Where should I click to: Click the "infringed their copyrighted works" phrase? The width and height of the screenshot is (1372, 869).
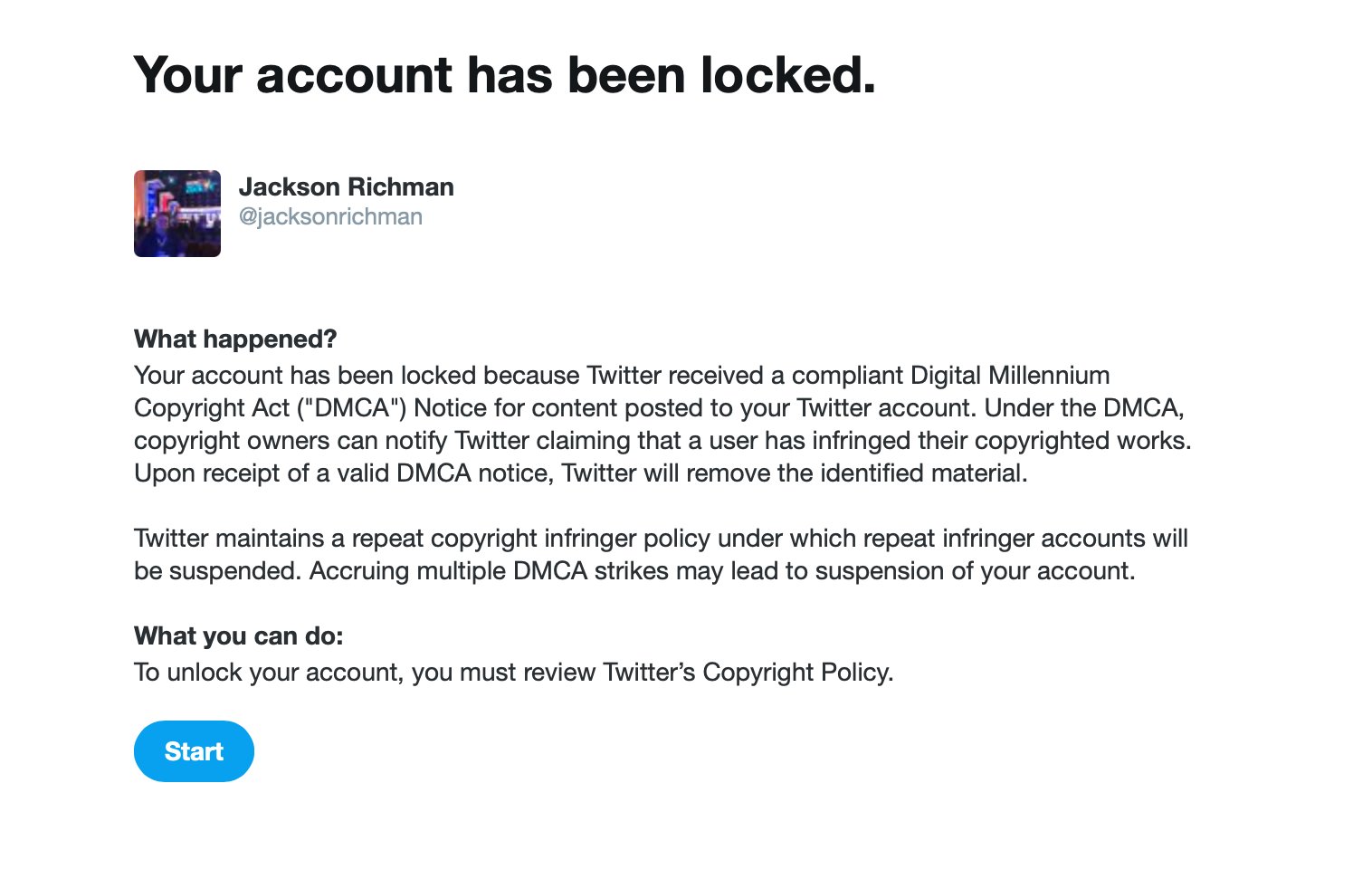pos(998,441)
